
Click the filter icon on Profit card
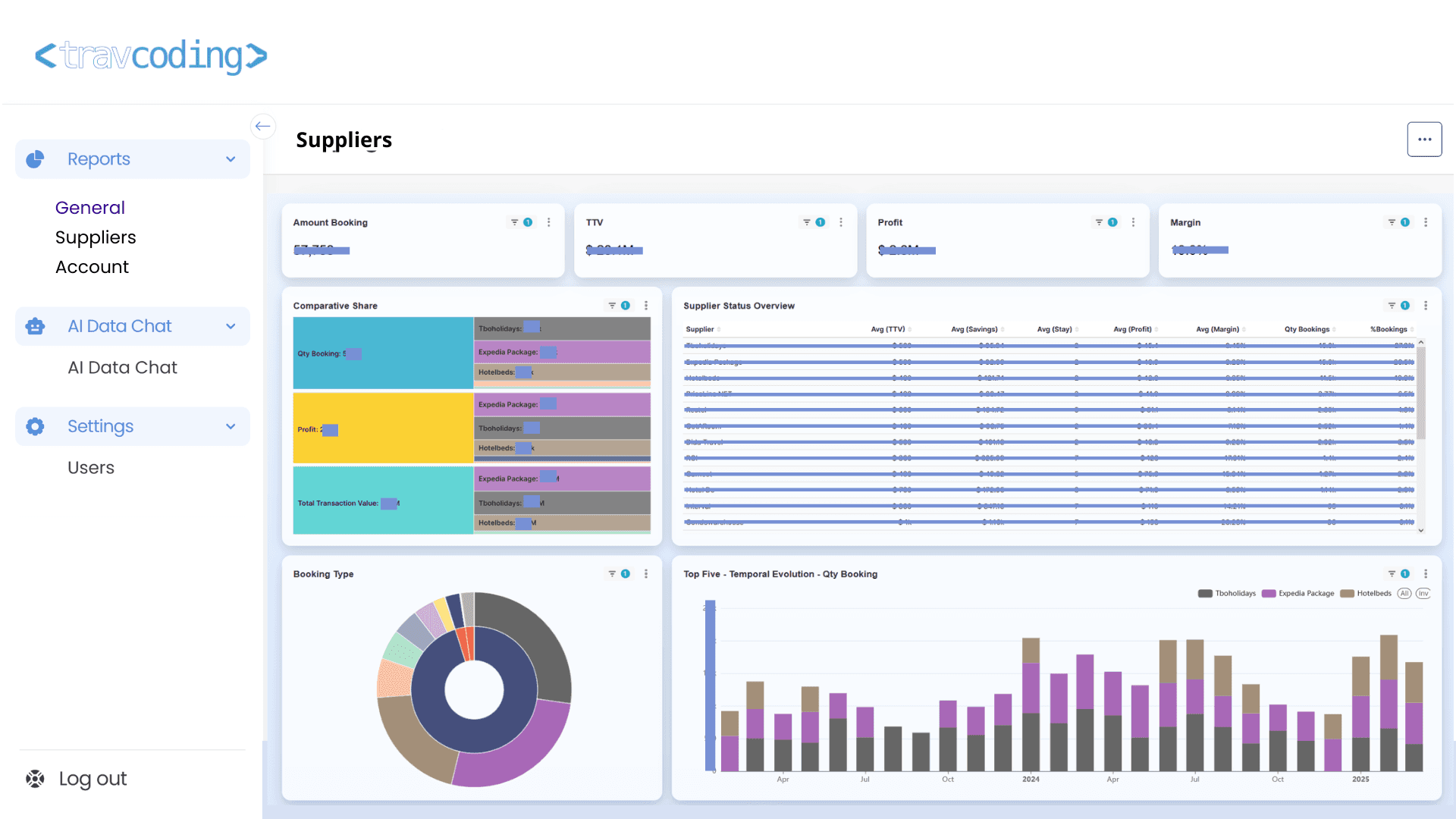(1099, 222)
